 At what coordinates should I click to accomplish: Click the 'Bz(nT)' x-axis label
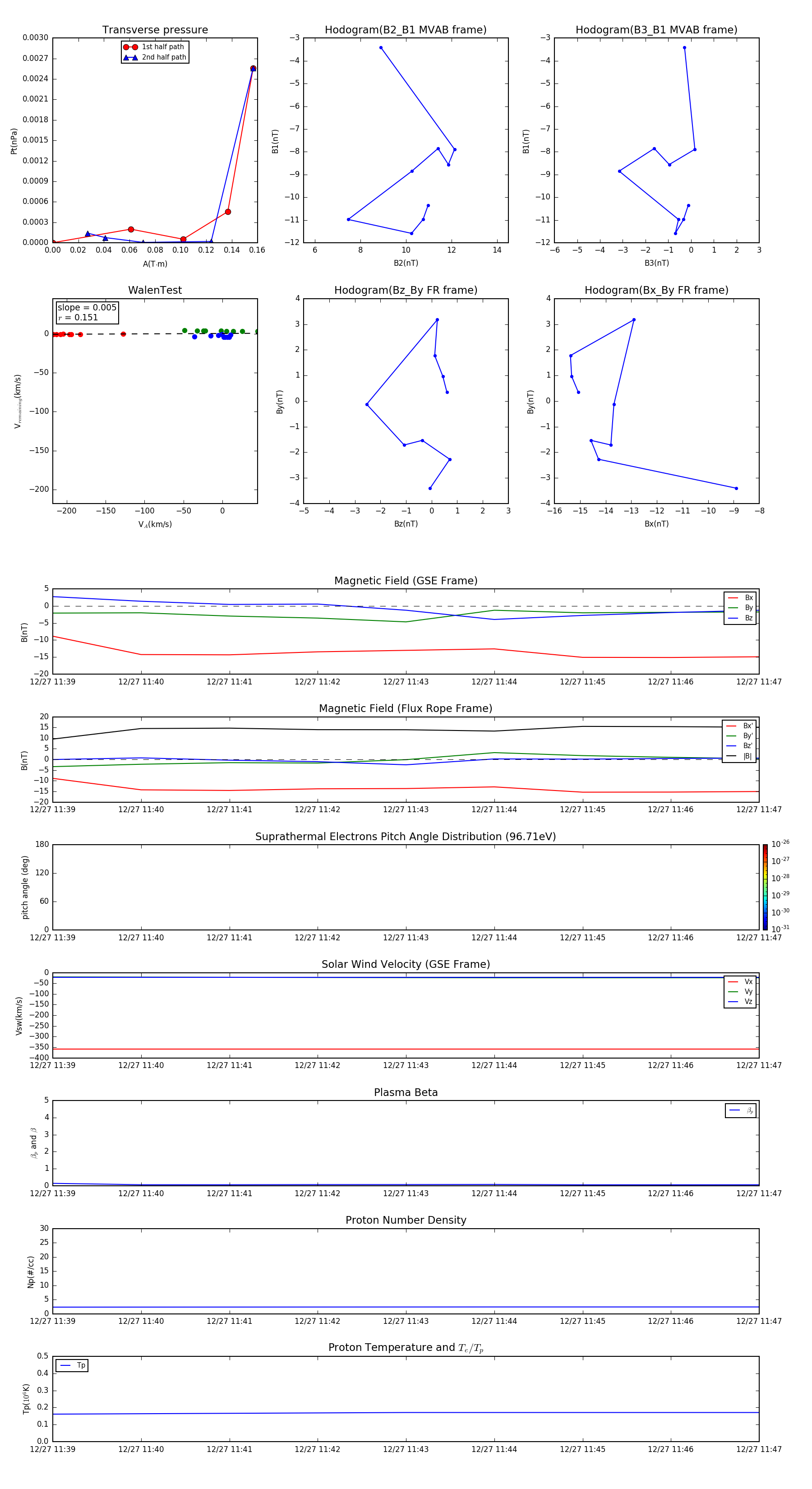(406, 524)
